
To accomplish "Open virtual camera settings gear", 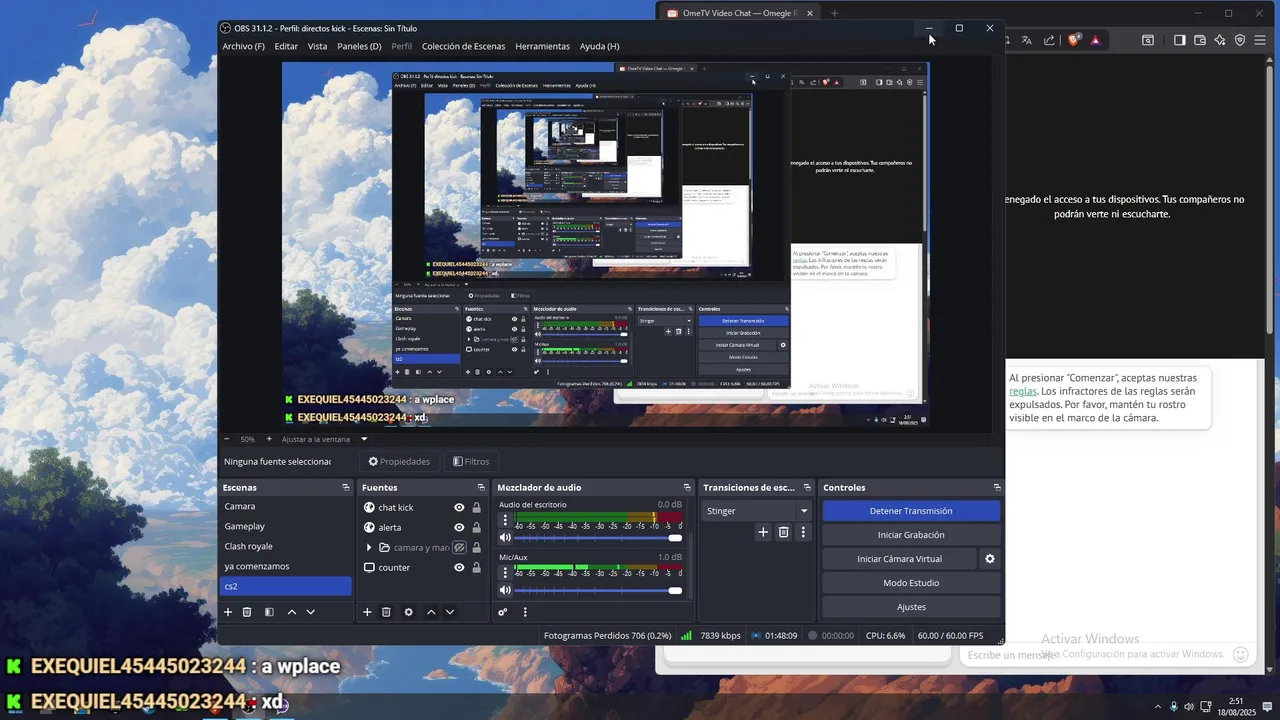I will [x=990, y=559].
